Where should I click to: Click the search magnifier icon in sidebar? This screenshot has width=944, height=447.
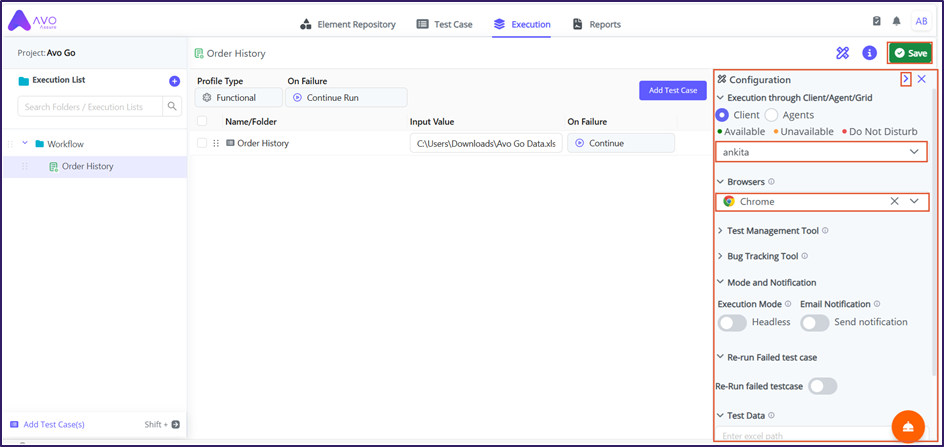pos(173,106)
